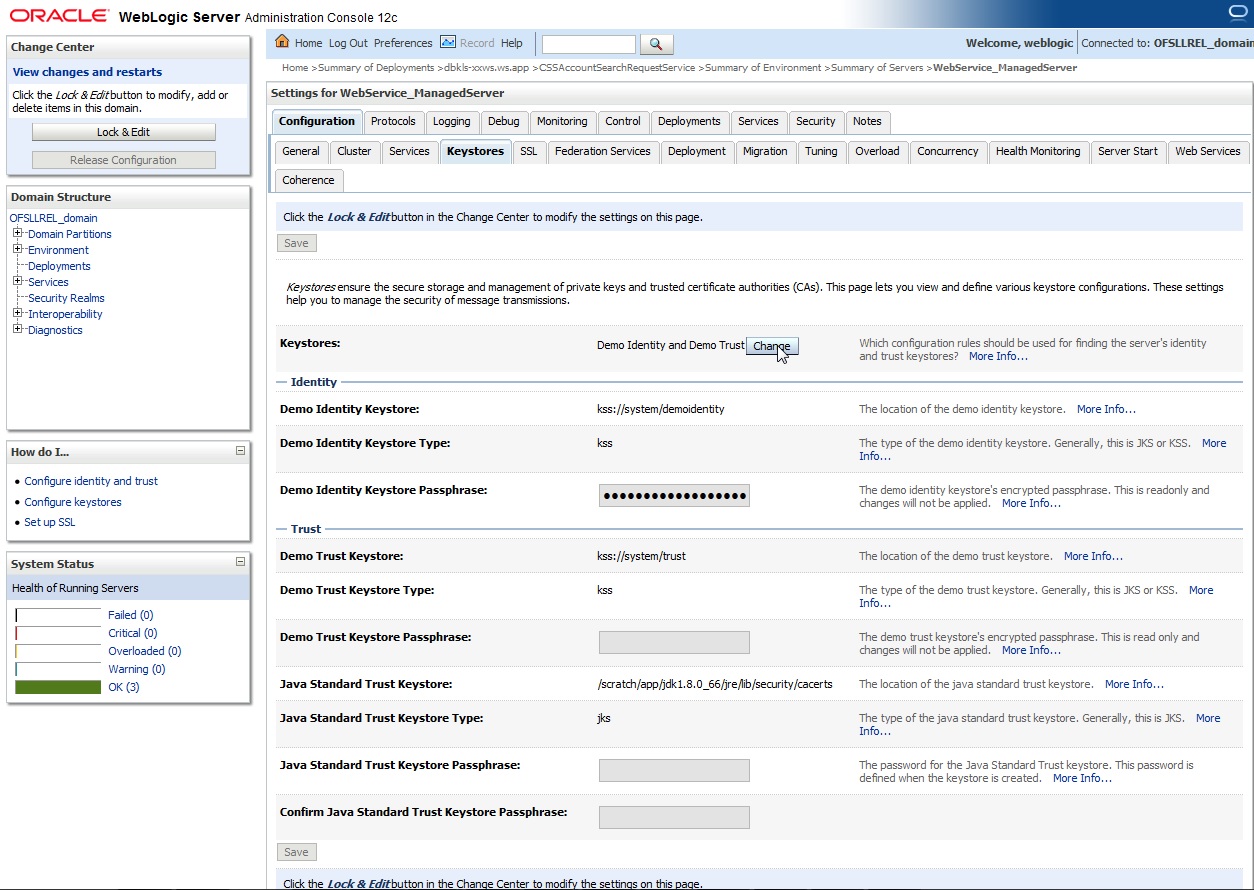
Task: Open Configure keystores help link
Action: pos(73,502)
